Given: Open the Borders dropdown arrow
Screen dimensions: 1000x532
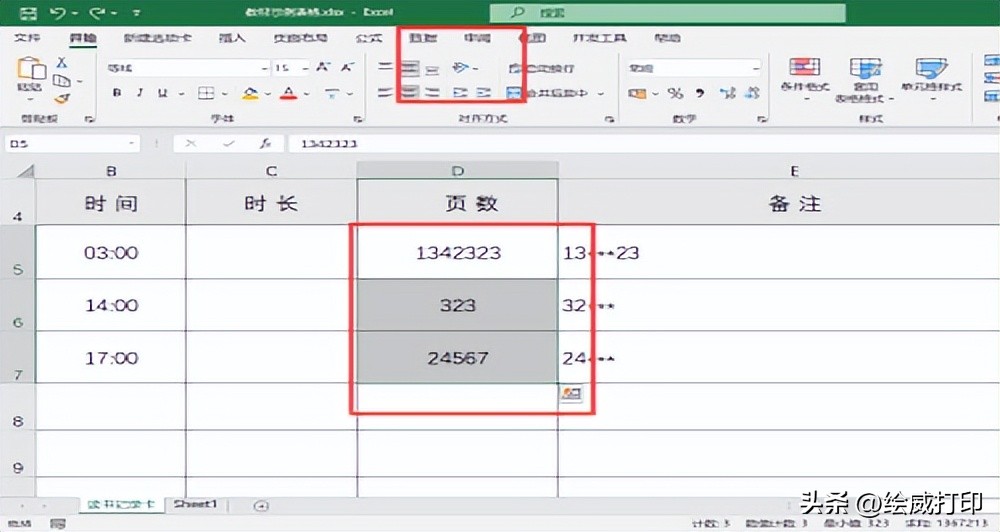Looking at the screenshot, I should pyautogui.click(x=224, y=94).
